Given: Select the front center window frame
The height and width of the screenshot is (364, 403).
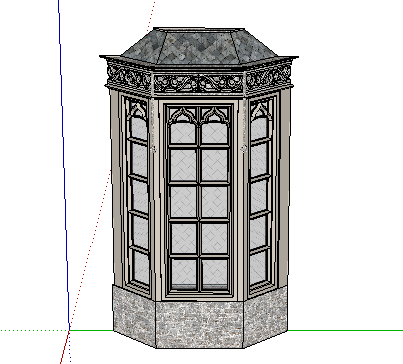Looking at the screenshot, I should point(199,200).
